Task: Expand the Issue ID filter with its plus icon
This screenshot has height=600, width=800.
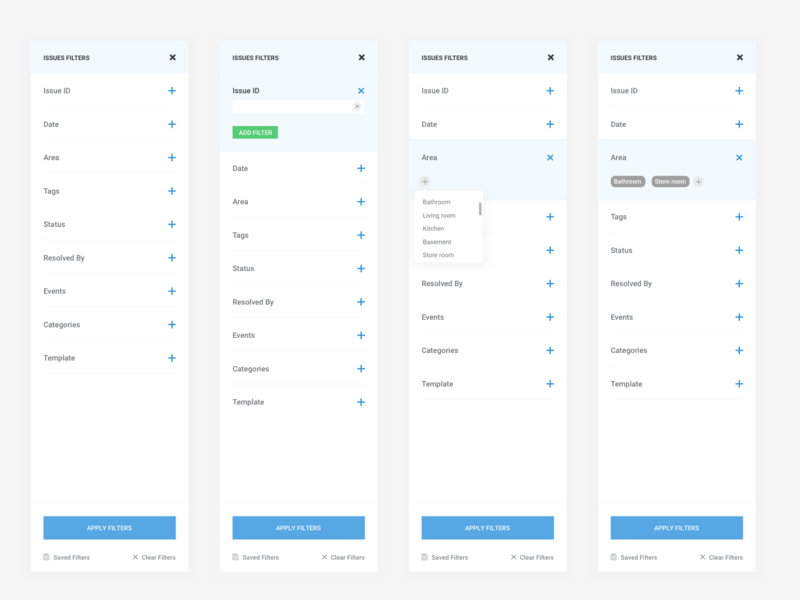Action: click(x=172, y=90)
